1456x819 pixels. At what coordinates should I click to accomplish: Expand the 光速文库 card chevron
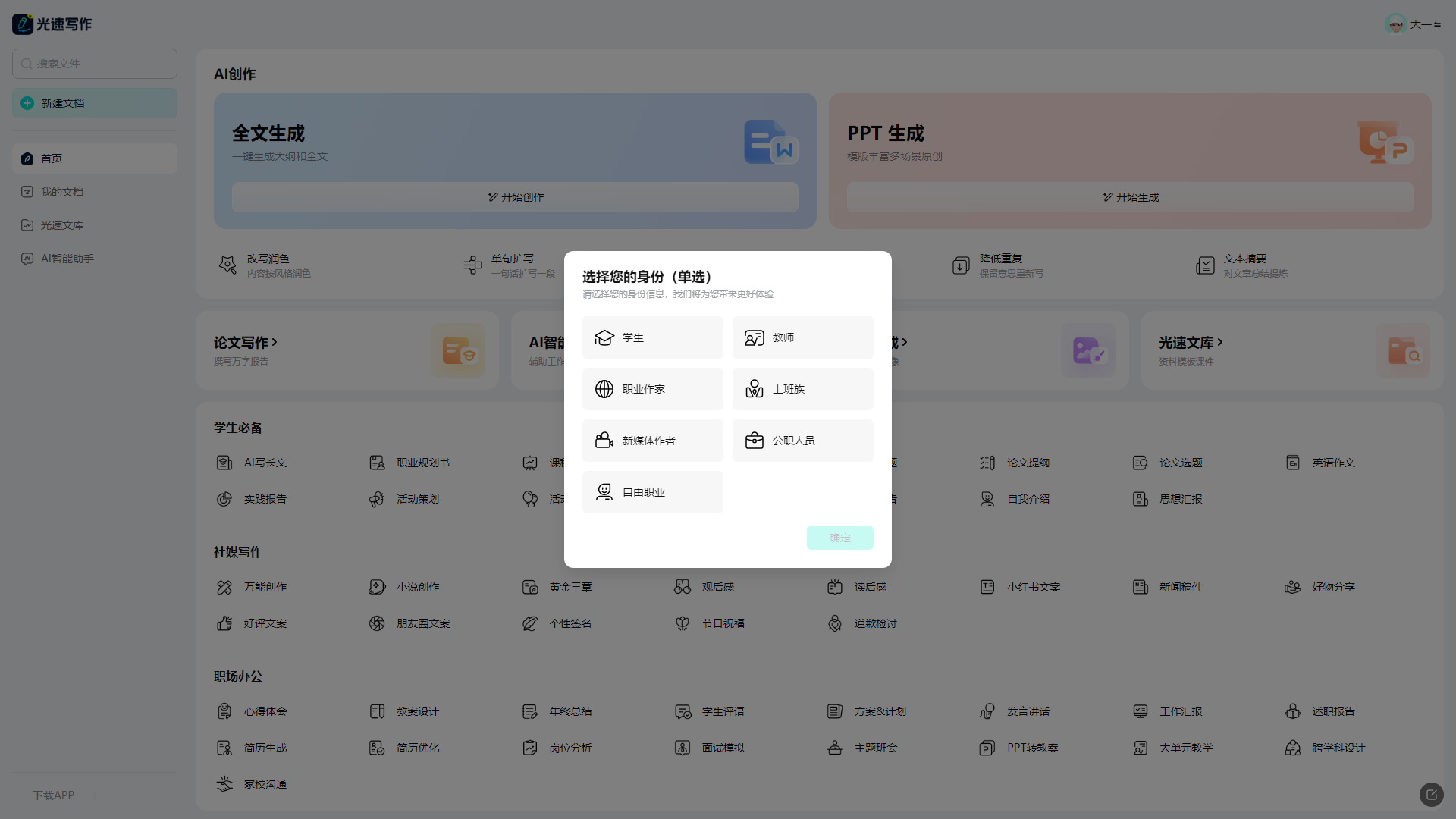coord(1220,343)
